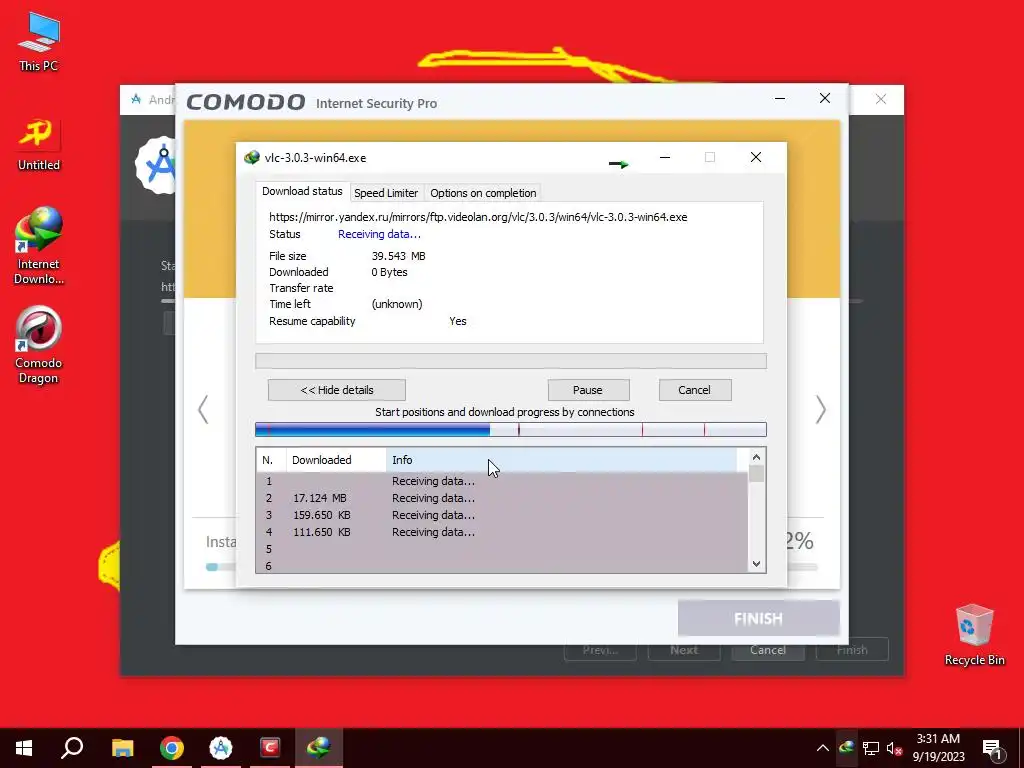Open This PC desktop icon

click(x=39, y=42)
